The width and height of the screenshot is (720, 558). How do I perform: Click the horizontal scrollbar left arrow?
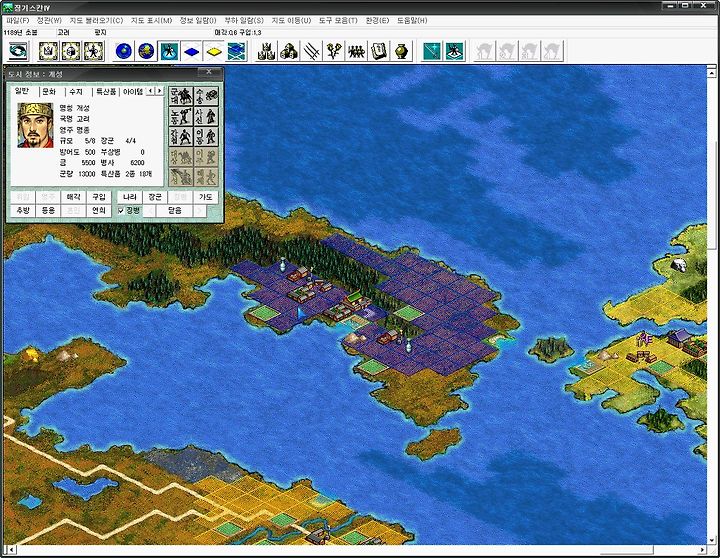coord(12,550)
